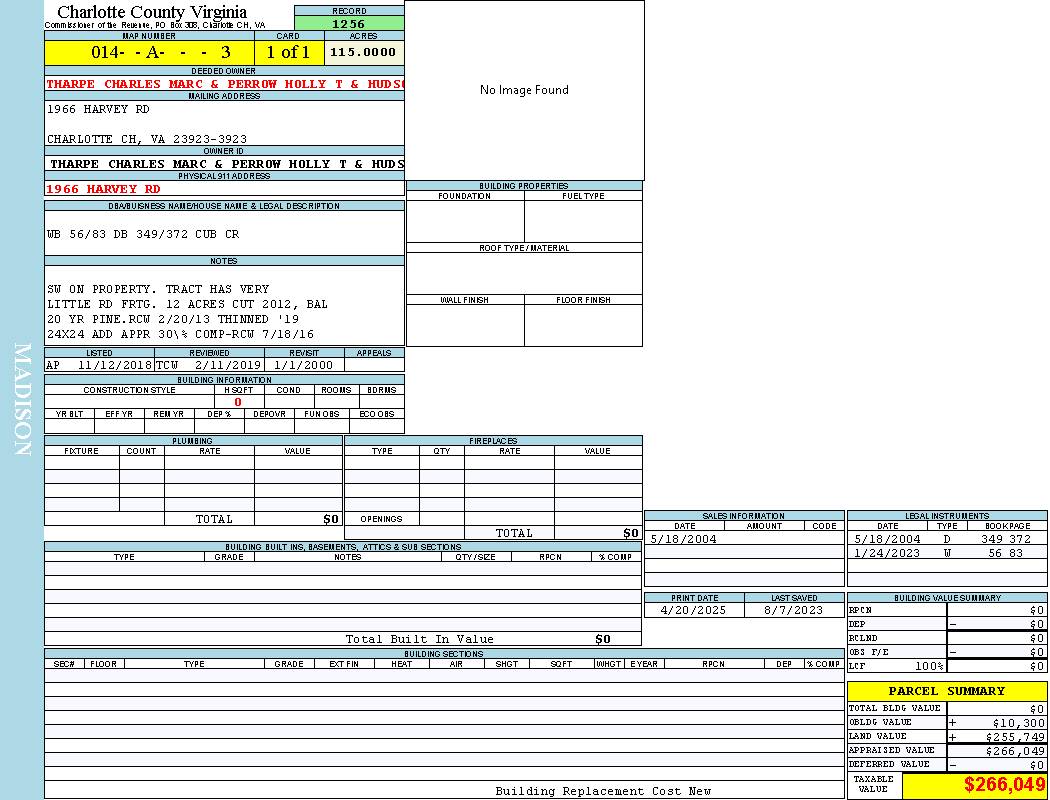Select the listed date 11/12/2018

coord(114,365)
